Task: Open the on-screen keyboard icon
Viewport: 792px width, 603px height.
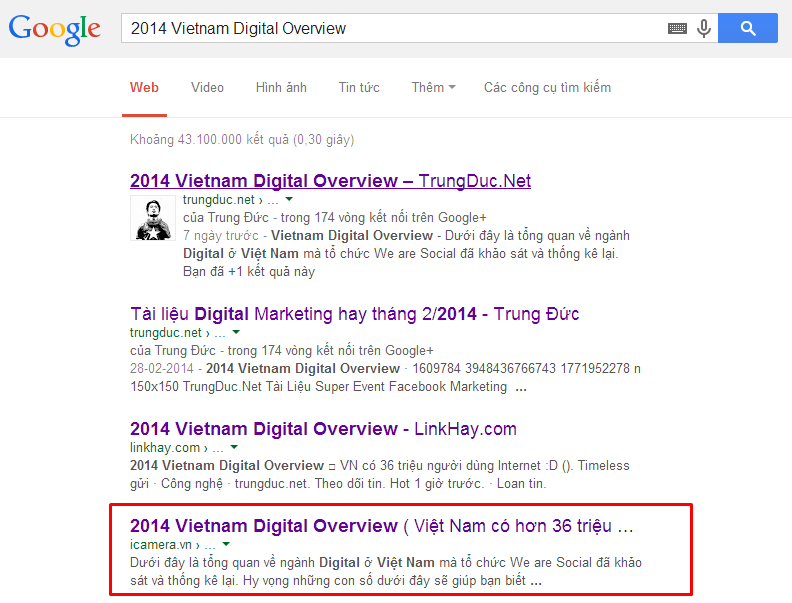Action: point(677,29)
